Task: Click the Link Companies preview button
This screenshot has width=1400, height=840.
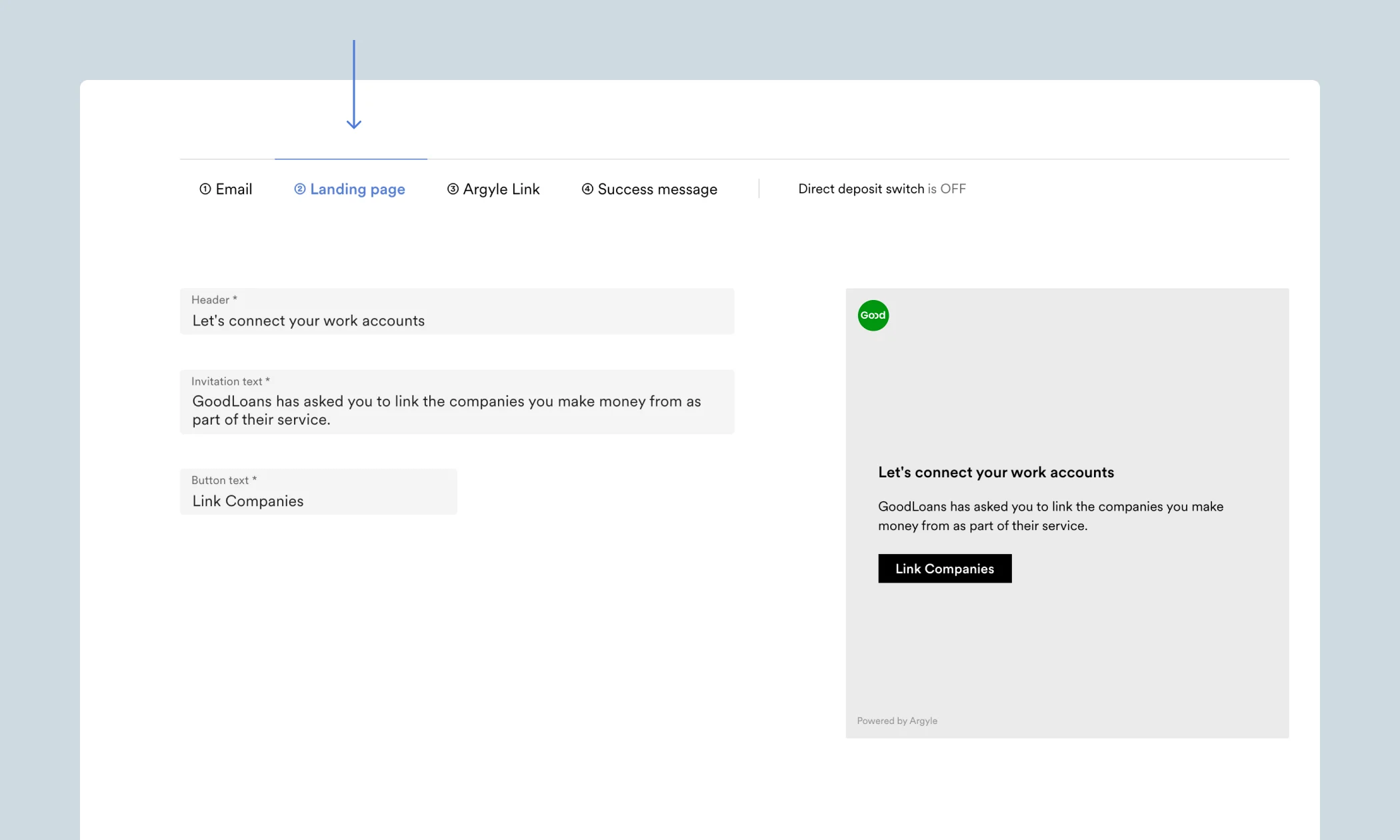Action: tap(945, 569)
